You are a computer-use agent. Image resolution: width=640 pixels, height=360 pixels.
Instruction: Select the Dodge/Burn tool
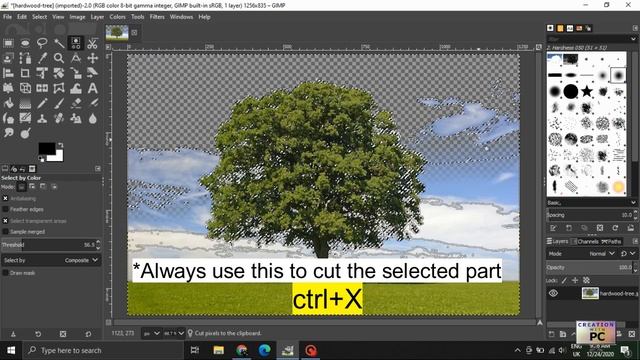point(25,133)
